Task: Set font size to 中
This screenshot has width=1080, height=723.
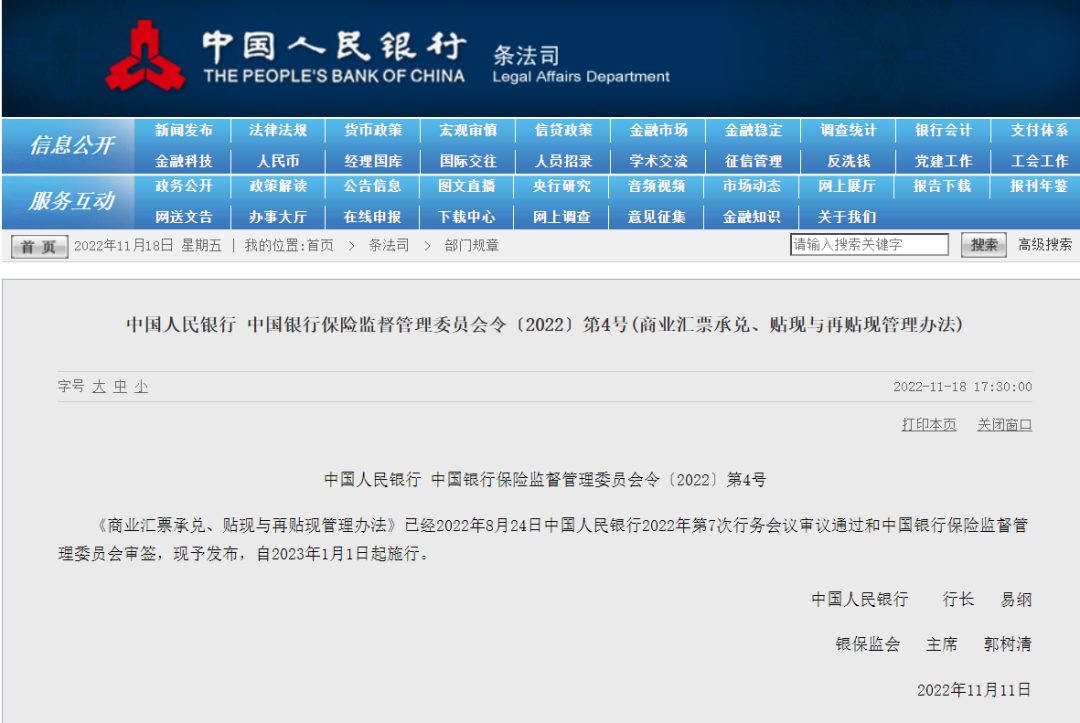Action: coord(121,386)
